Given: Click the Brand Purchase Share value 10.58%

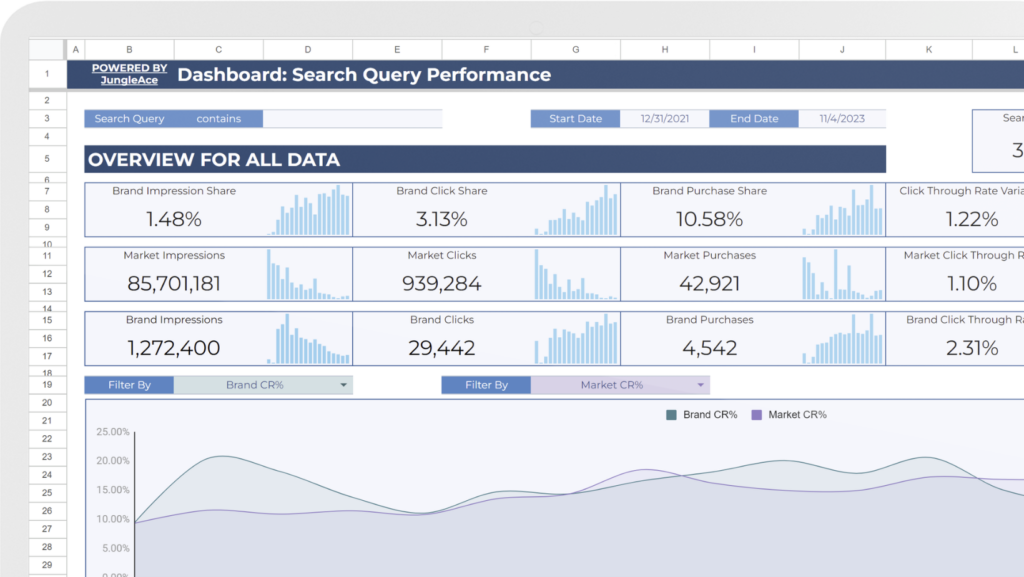Looking at the screenshot, I should tap(709, 219).
